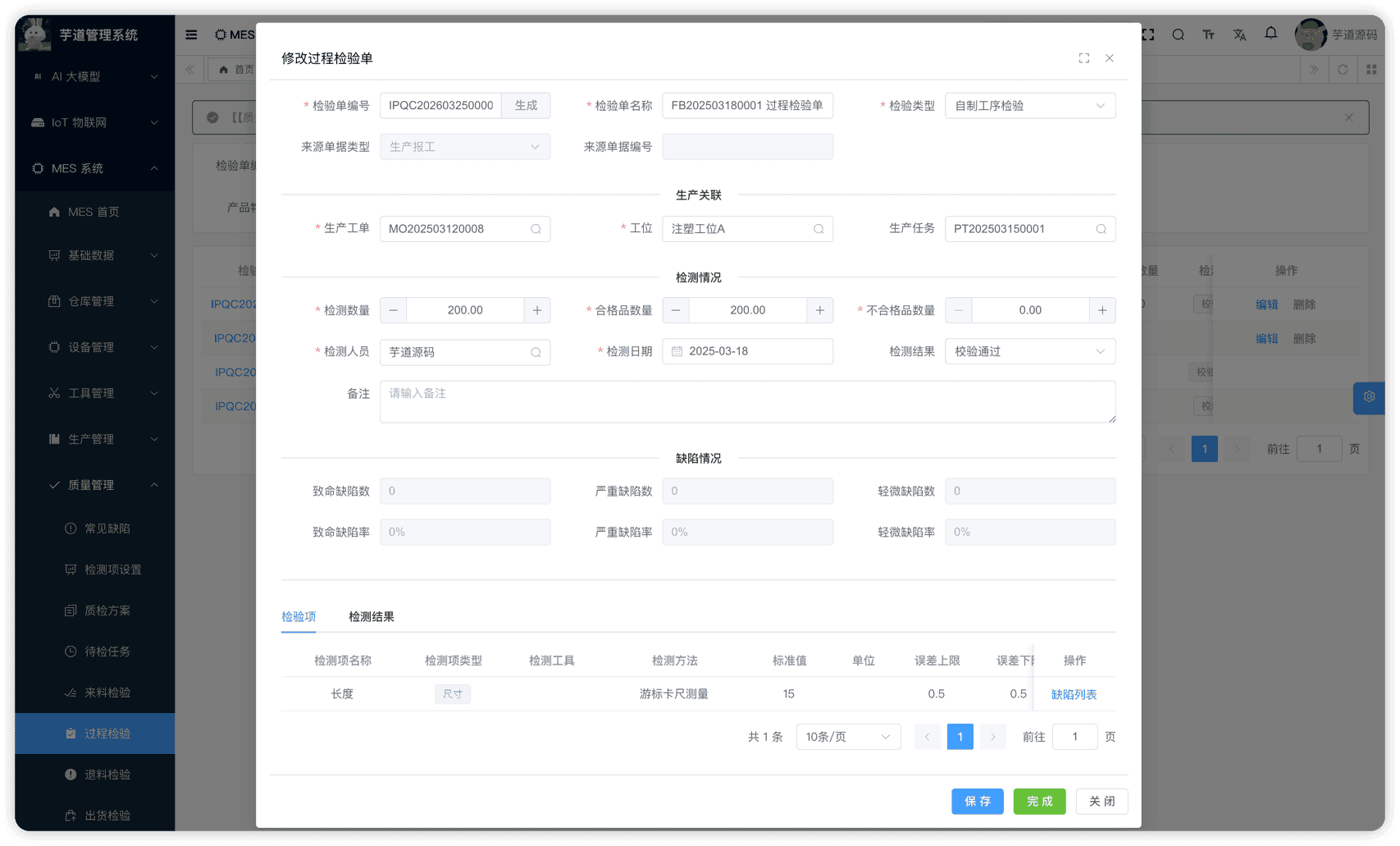Open the font size icon in top bar
This screenshot has width=1400, height=846.
click(1208, 34)
